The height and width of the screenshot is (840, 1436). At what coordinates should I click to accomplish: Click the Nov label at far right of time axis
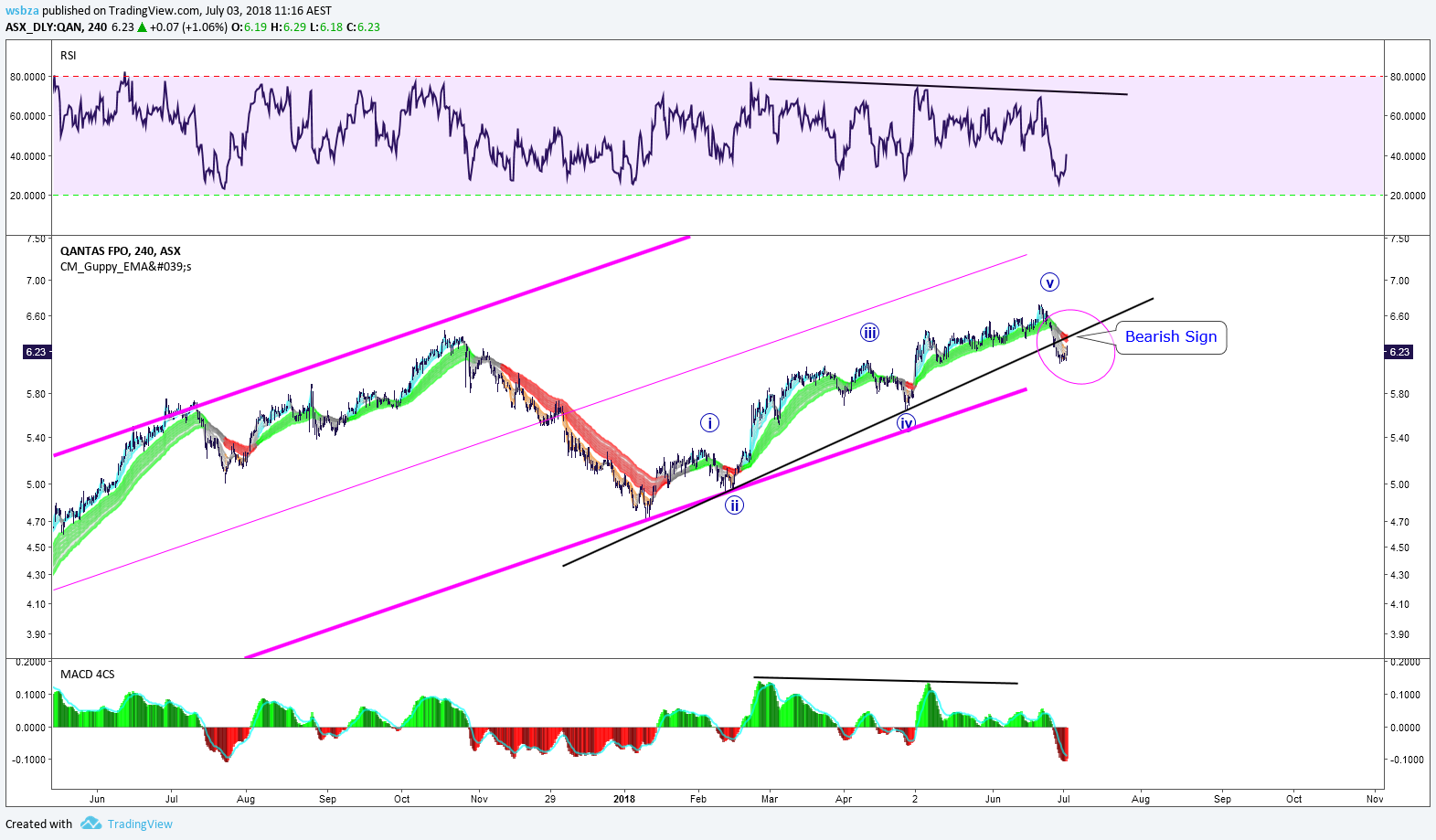pos(1375,799)
